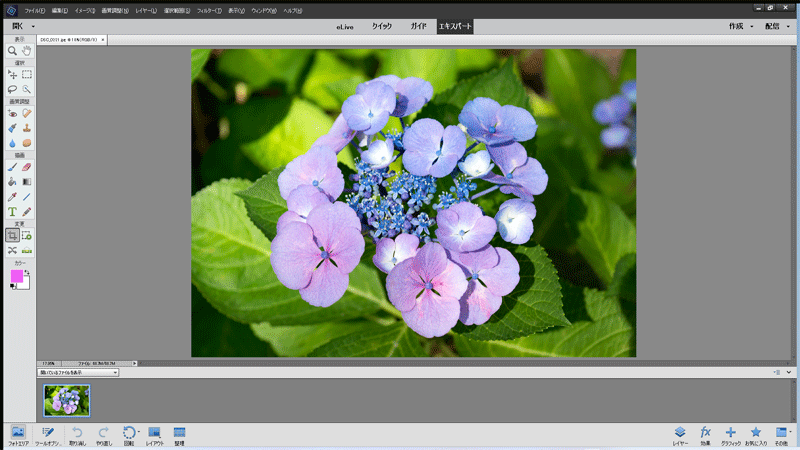
Task: Select the Eraser tool
Action: pyautogui.click(x=27, y=167)
